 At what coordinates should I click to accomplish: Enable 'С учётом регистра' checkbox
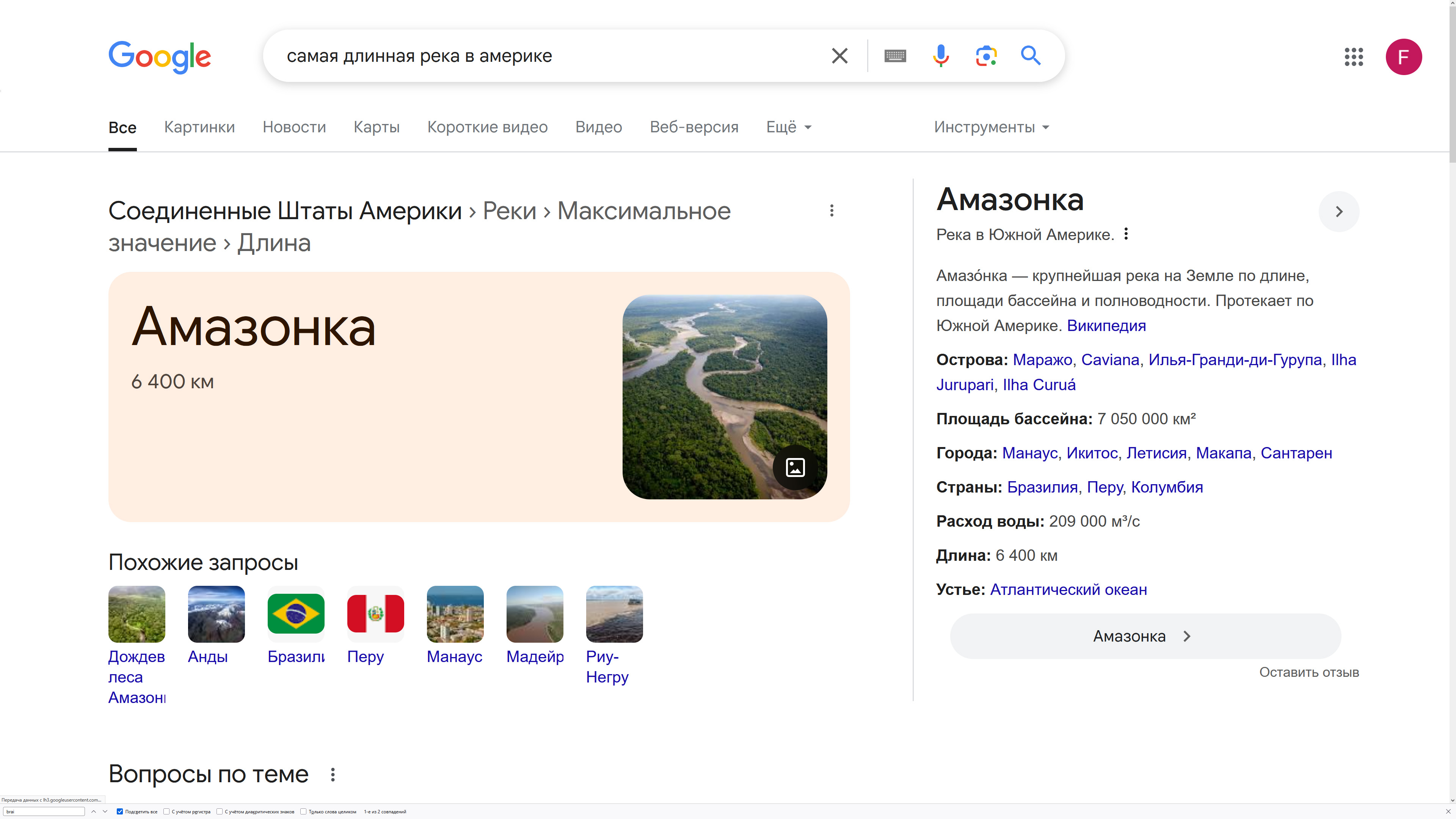[167, 812]
